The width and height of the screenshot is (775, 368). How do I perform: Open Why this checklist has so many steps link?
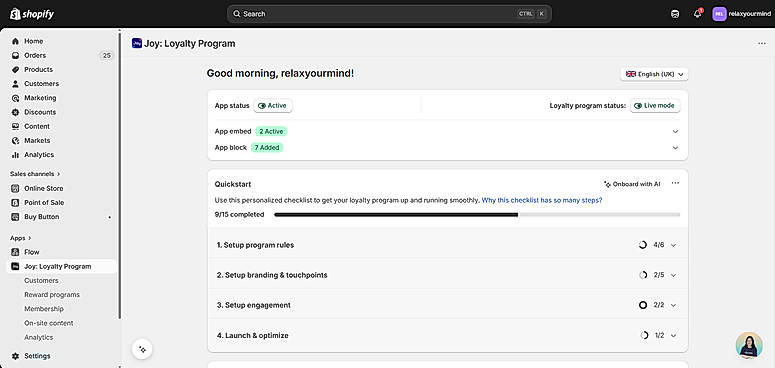coord(542,200)
